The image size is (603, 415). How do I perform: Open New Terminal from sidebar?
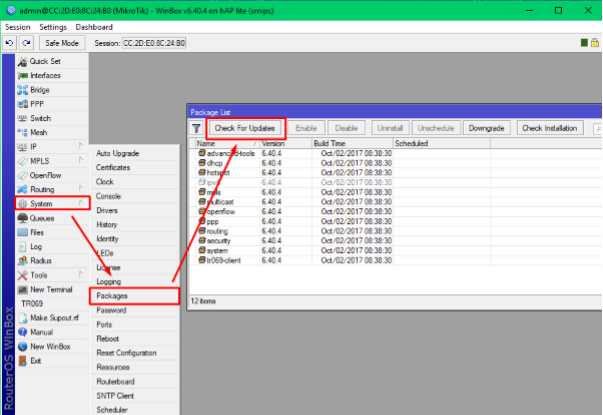[52, 289]
